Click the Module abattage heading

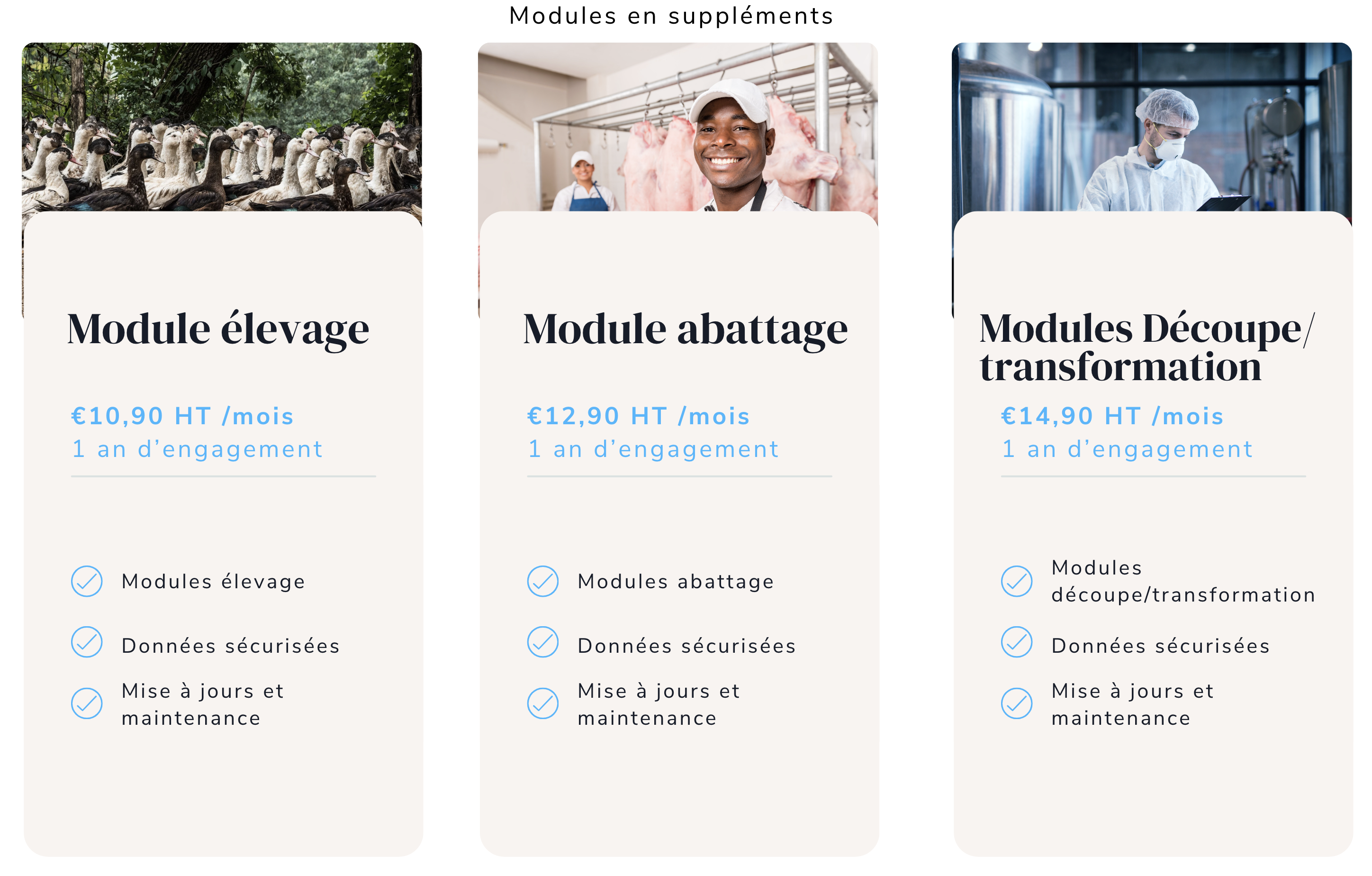click(x=686, y=329)
